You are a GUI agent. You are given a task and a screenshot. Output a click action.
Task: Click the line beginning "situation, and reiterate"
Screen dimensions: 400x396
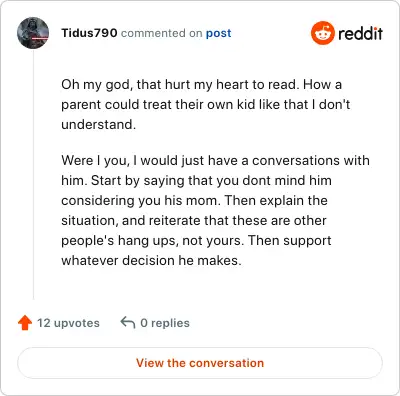pos(194,220)
